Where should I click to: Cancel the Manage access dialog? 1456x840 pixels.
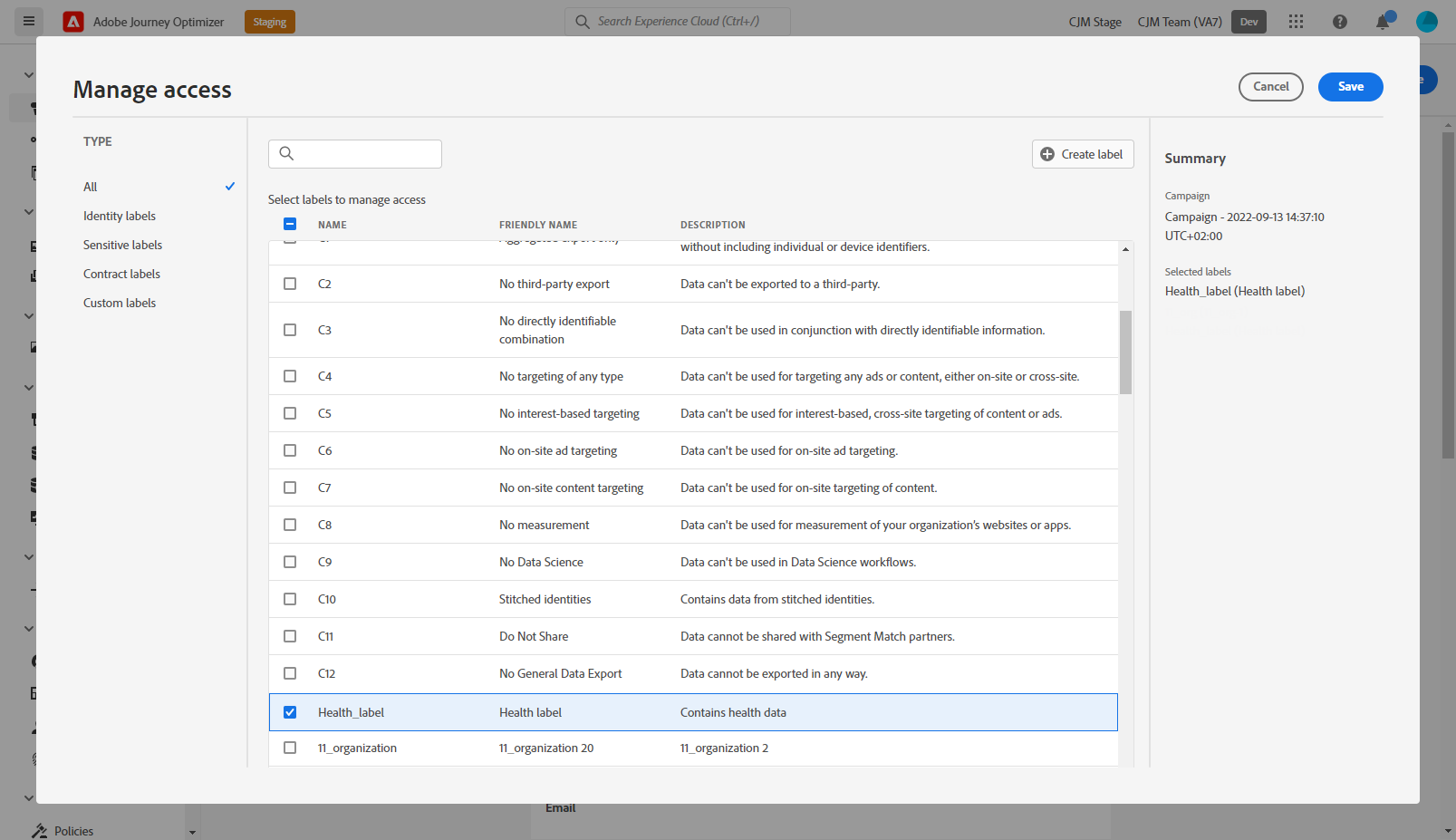[1270, 87]
